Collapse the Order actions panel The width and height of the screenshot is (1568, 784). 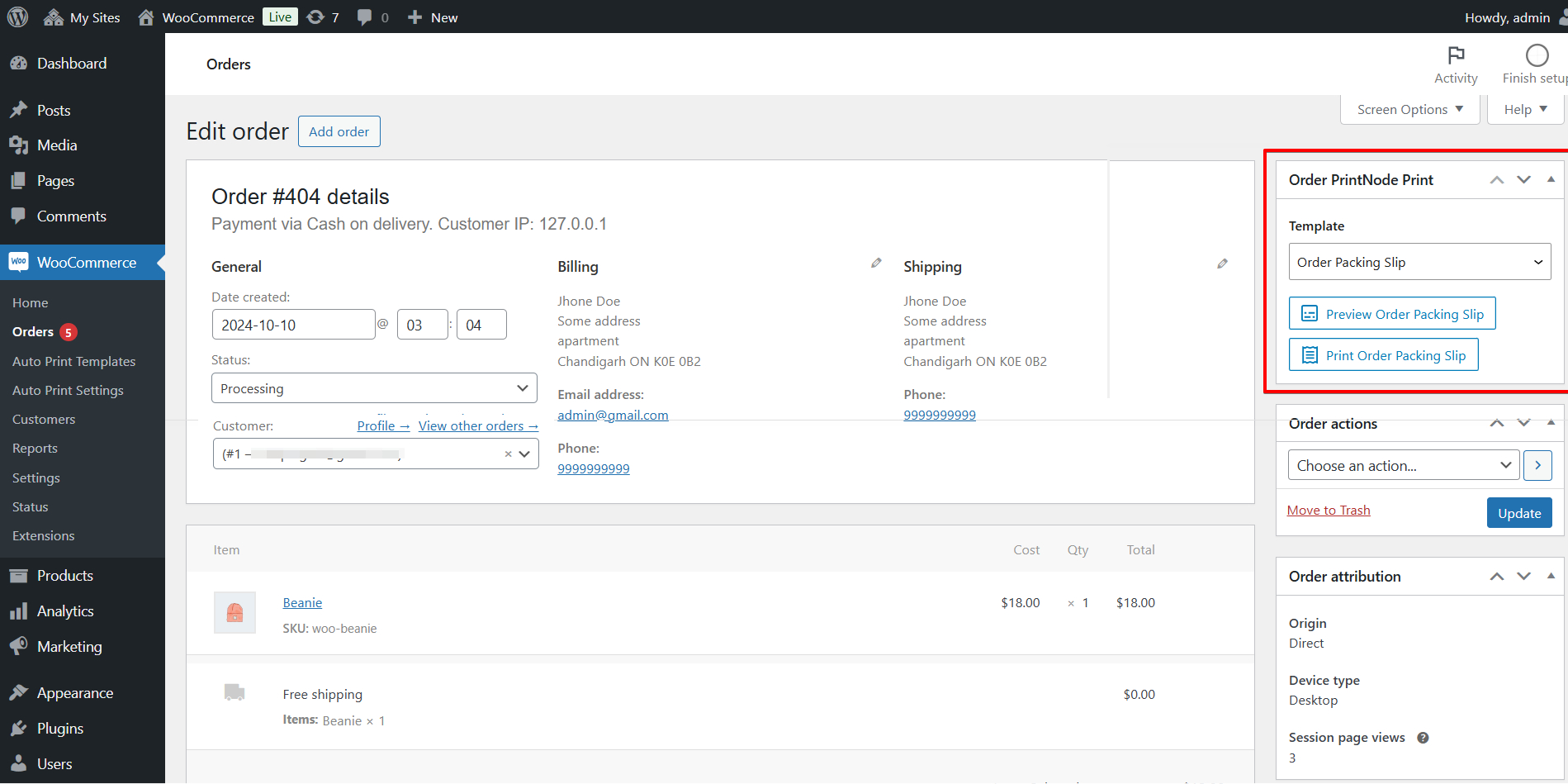pyautogui.click(x=1551, y=423)
